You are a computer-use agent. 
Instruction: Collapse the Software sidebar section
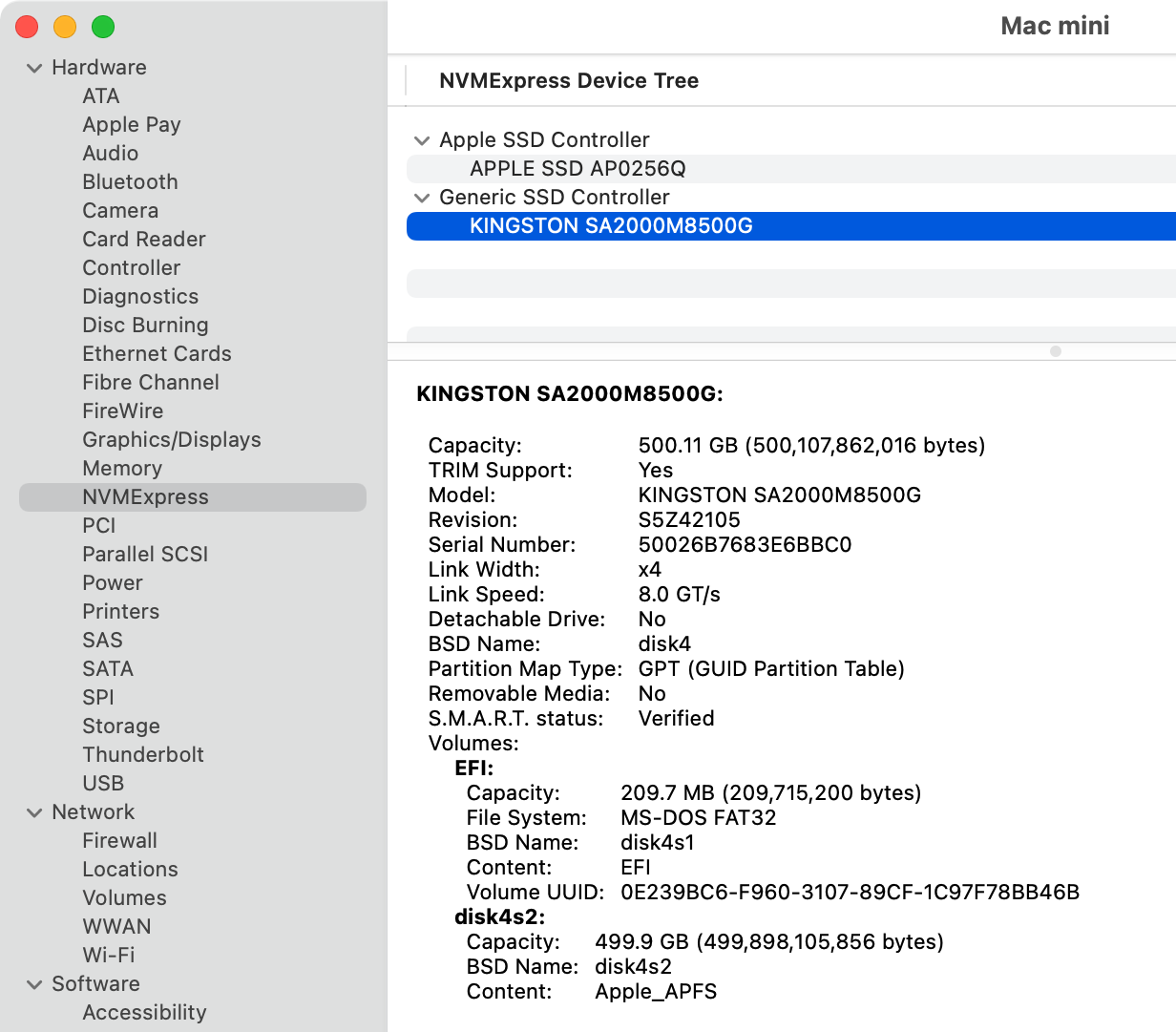click(x=35, y=985)
